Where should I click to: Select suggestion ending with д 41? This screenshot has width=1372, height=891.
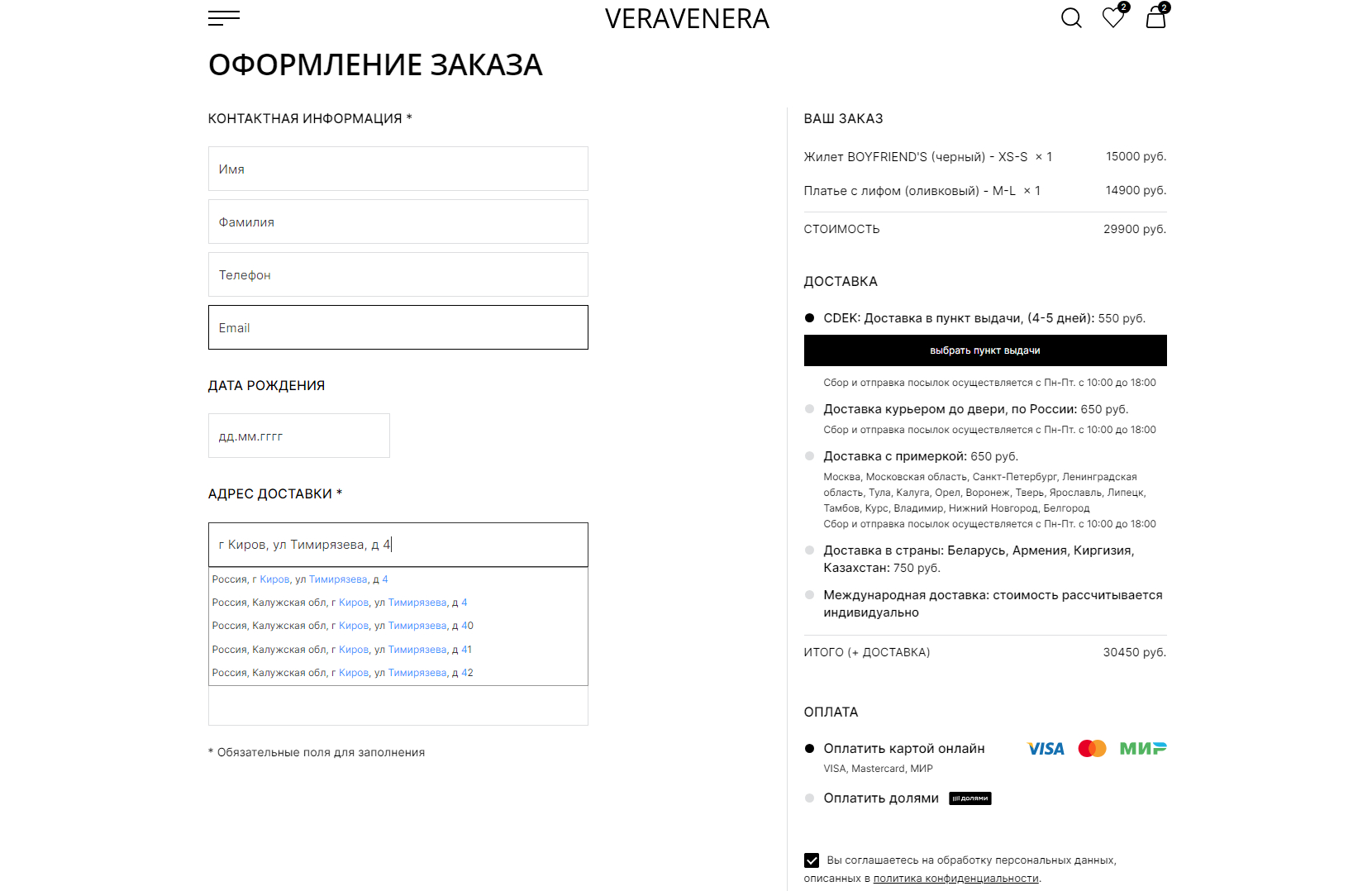point(342,650)
